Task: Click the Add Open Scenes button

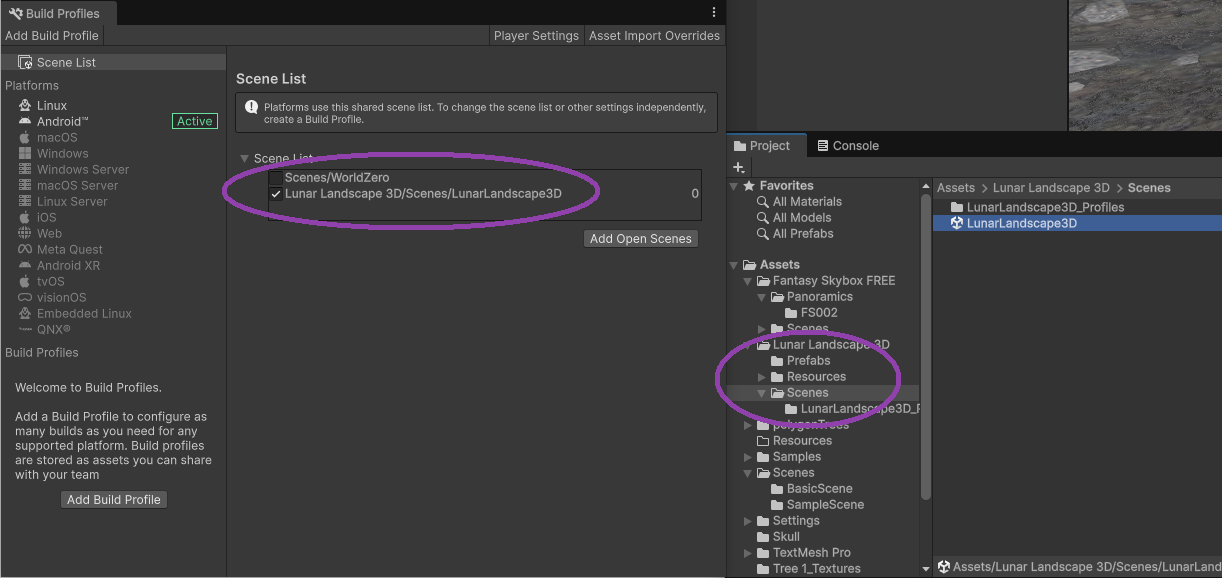Action: pos(641,239)
